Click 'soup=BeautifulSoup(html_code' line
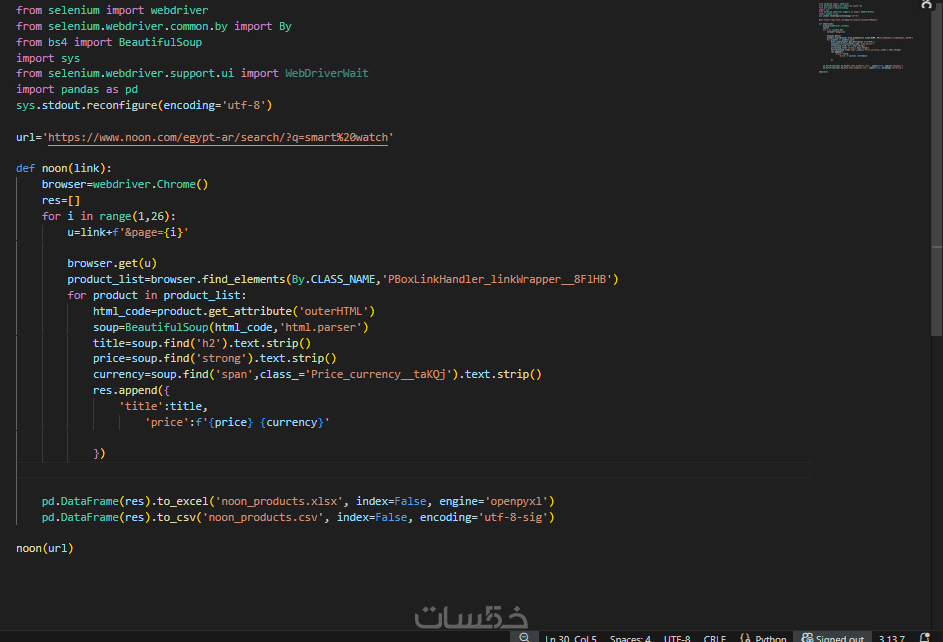The image size is (943, 642). point(231,327)
